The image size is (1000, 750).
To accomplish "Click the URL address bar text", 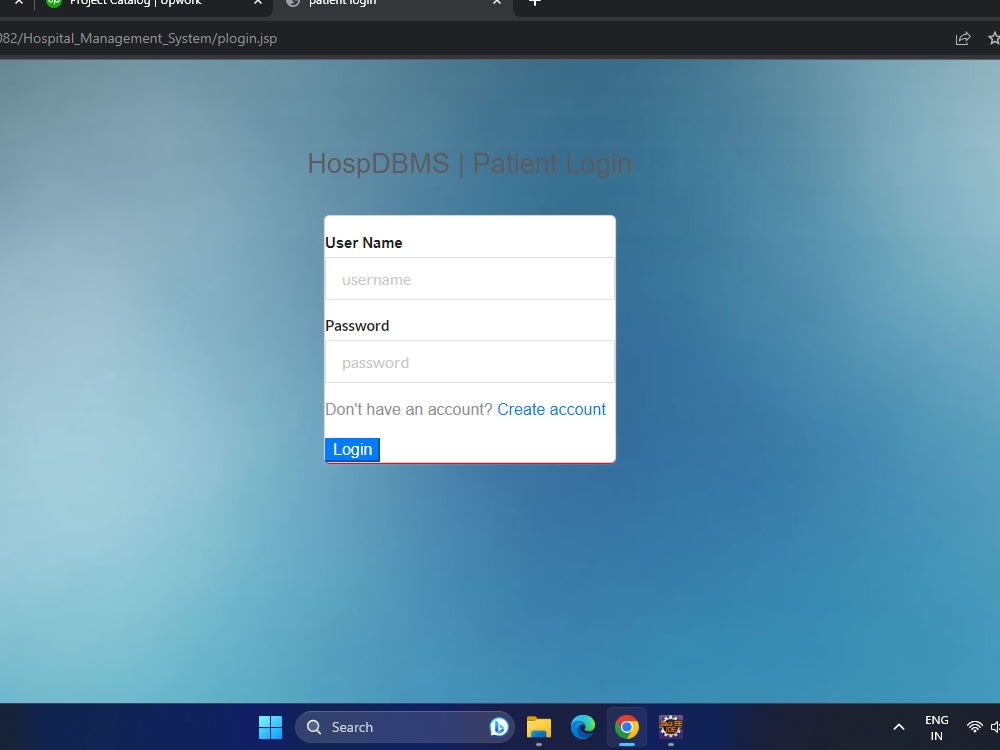I will (138, 39).
